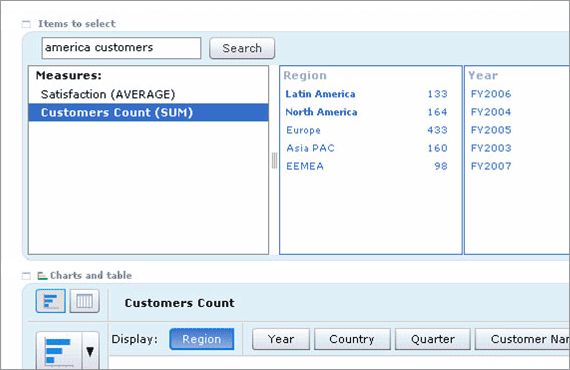570x370 pixels.
Task: Display by Year
Action: pos(281,339)
